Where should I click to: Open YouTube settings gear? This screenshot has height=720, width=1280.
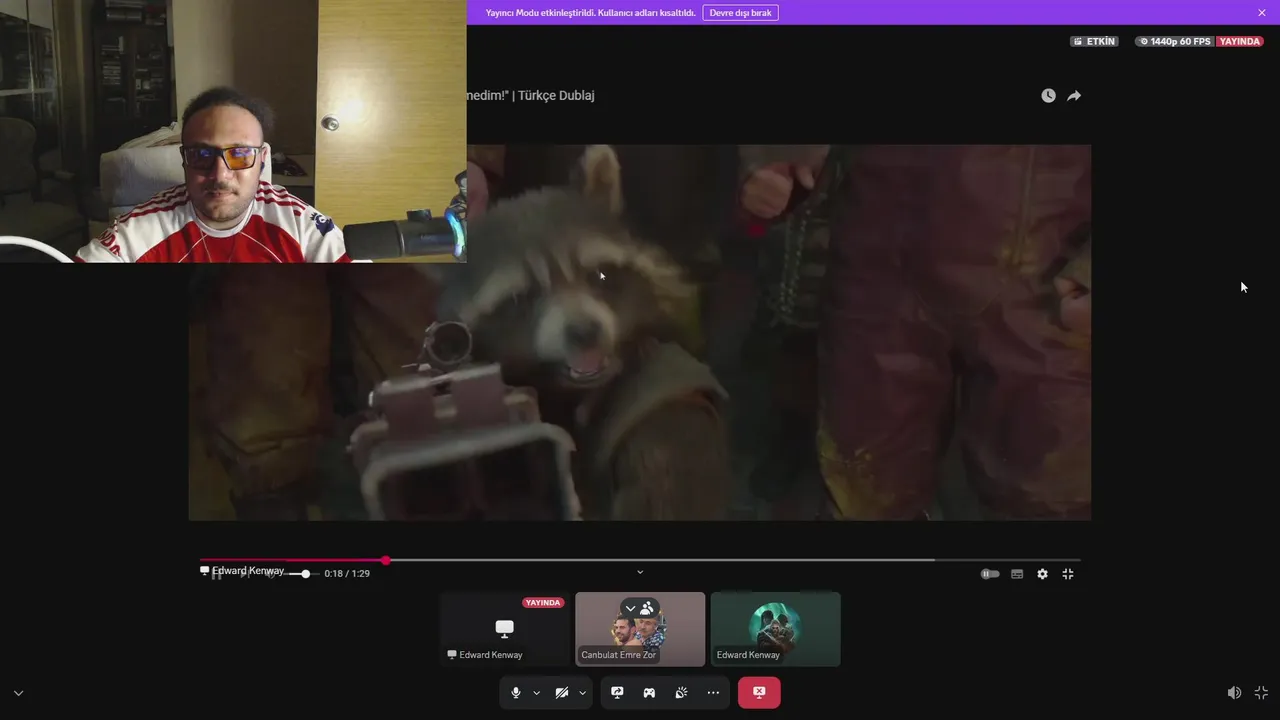point(1042,574)
